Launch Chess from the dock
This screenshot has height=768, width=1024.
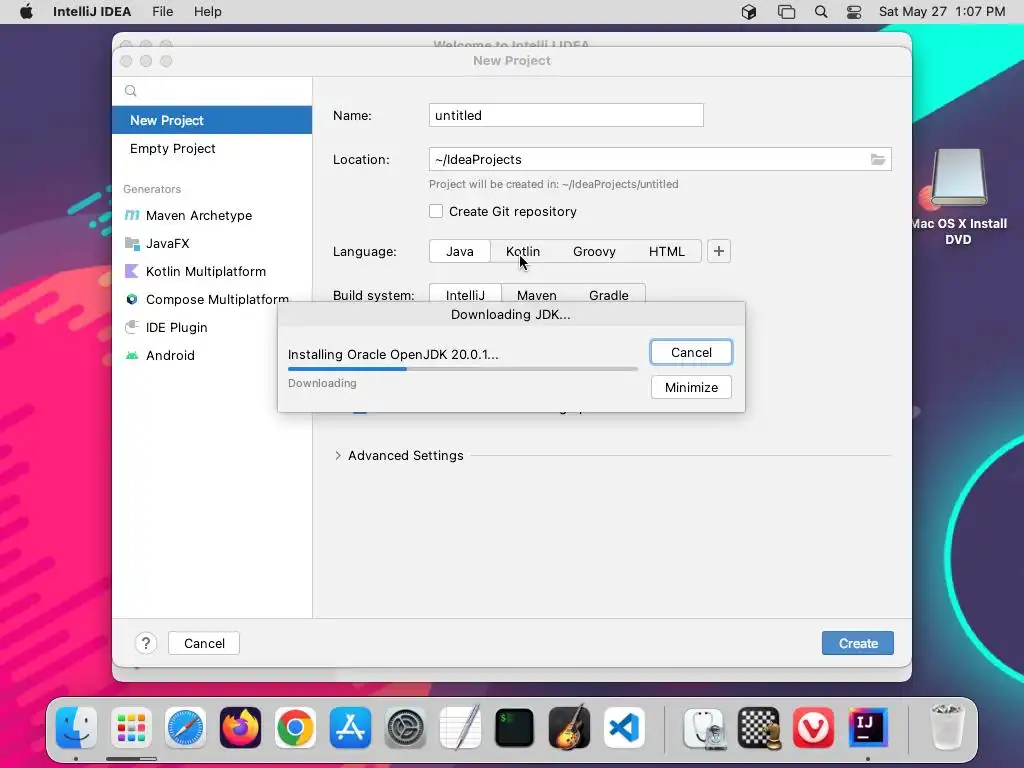759,728
